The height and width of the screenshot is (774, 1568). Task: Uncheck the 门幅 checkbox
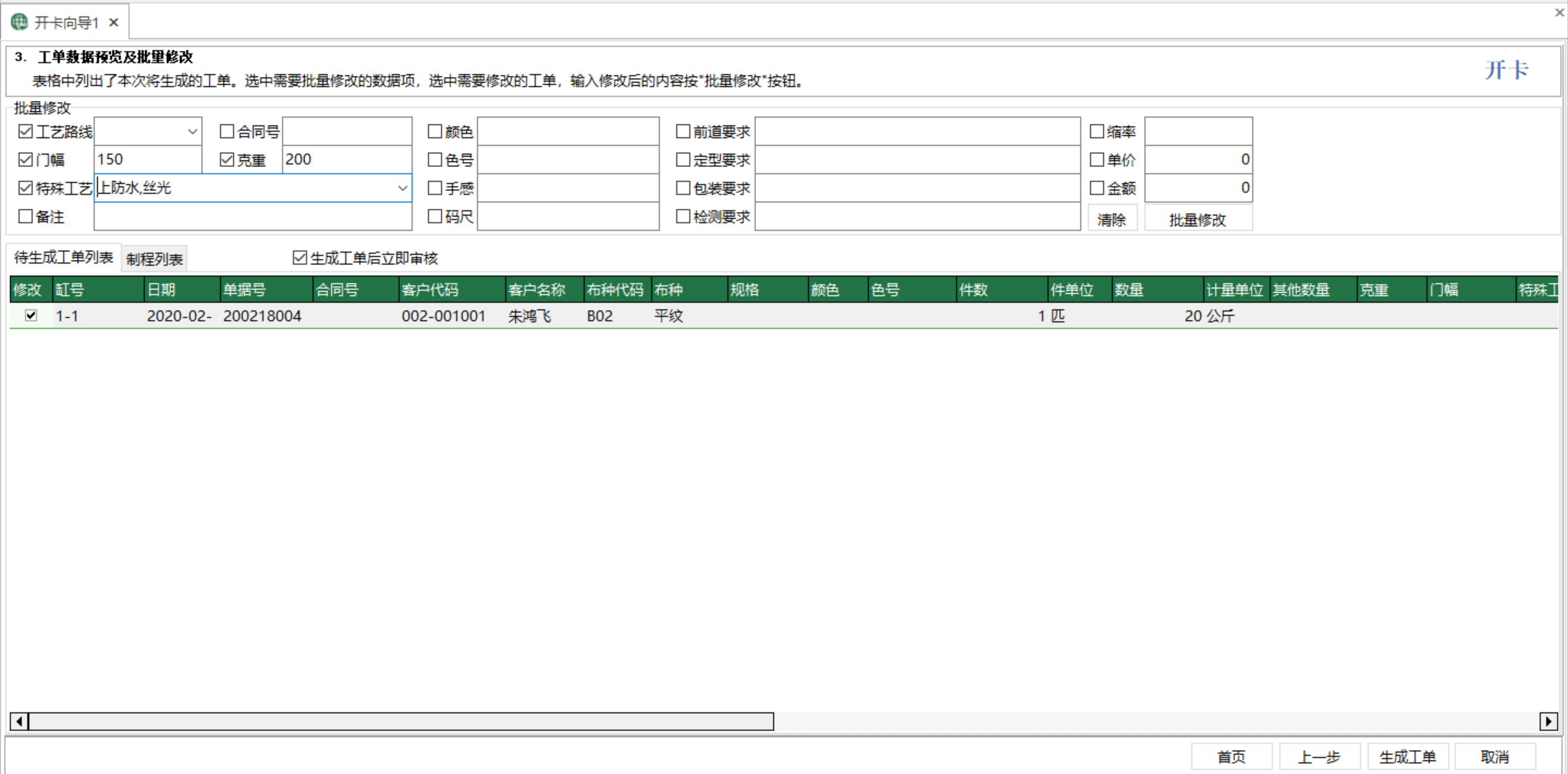click(x=25, y=160)
